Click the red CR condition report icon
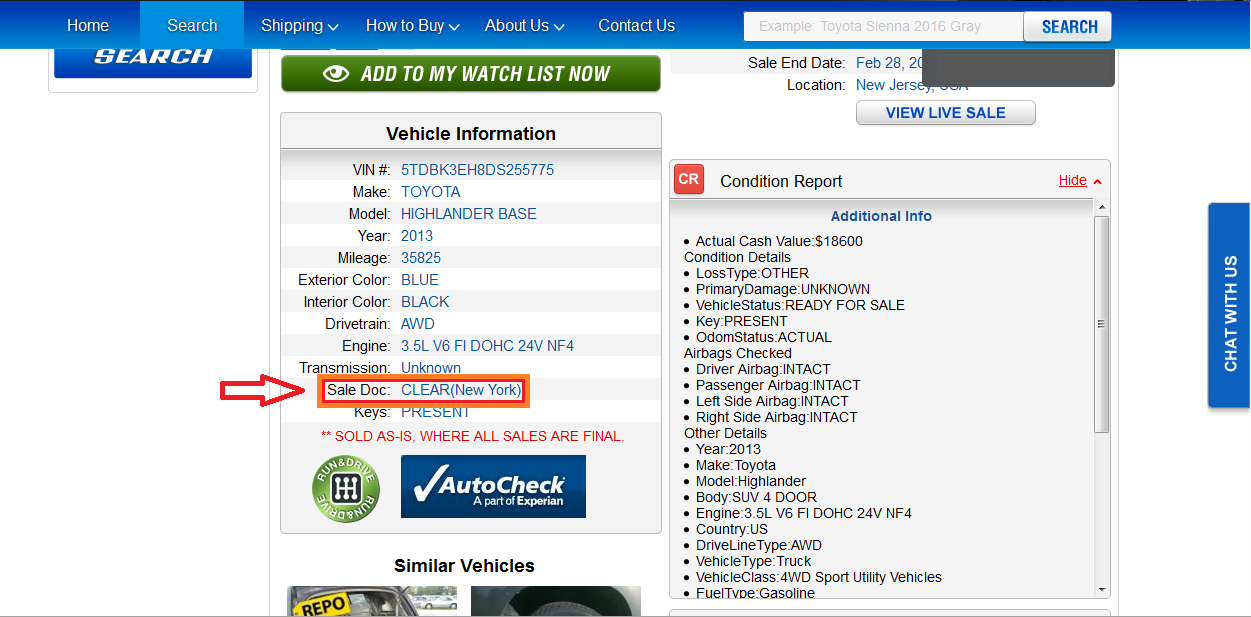Viewport: 1251px width, 617px height. [688, 180]
